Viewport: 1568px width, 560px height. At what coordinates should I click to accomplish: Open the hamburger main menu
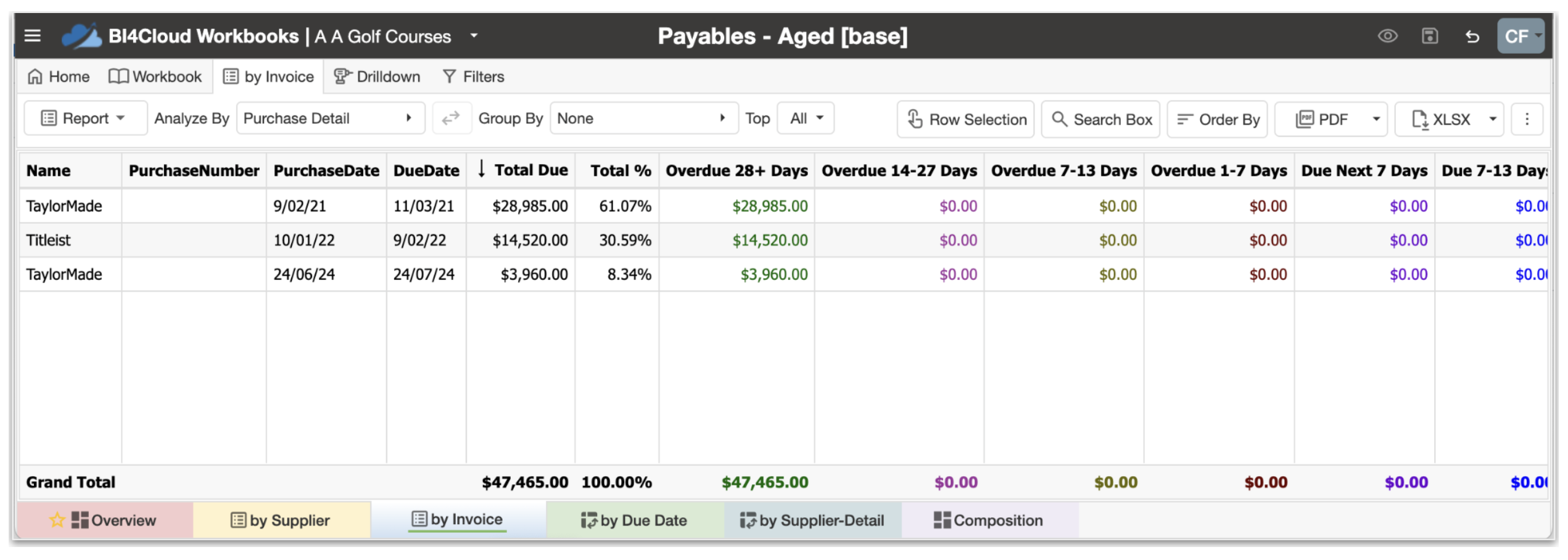pos(33,36)
